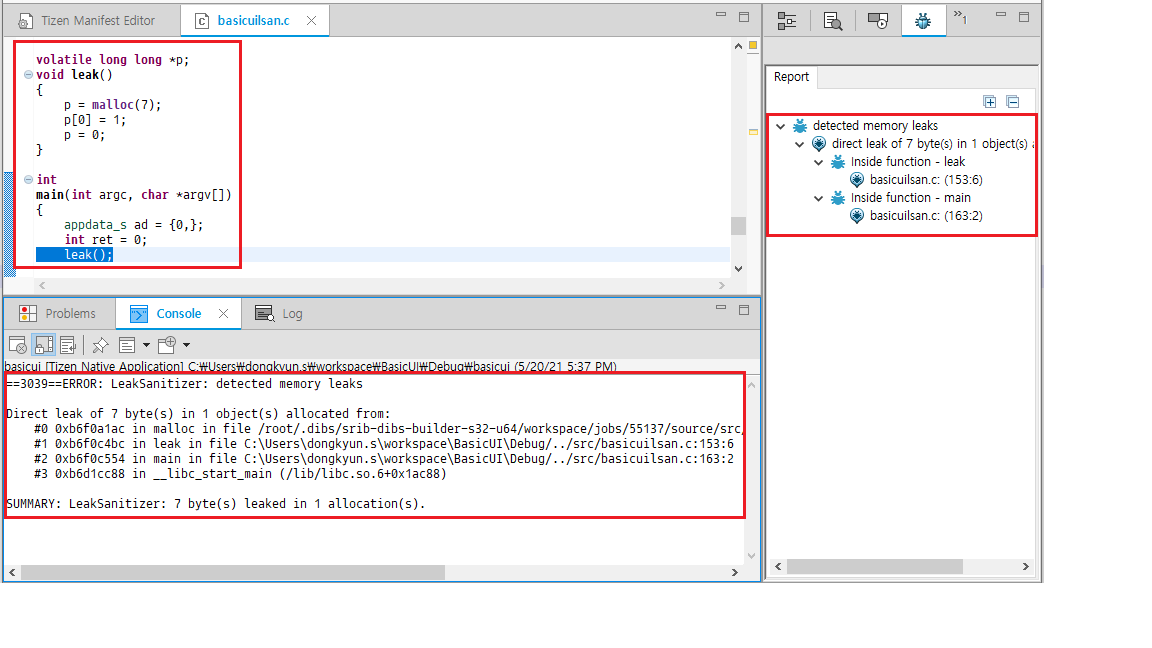The image size is (1152, 648).
Task: Click the device run view icon
Action: (x=877, y=20)
